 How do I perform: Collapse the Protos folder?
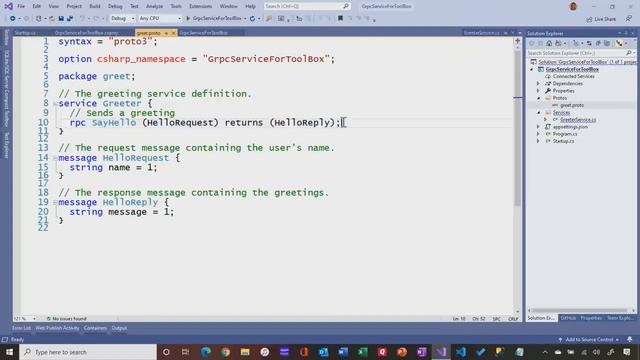(538, 98)
